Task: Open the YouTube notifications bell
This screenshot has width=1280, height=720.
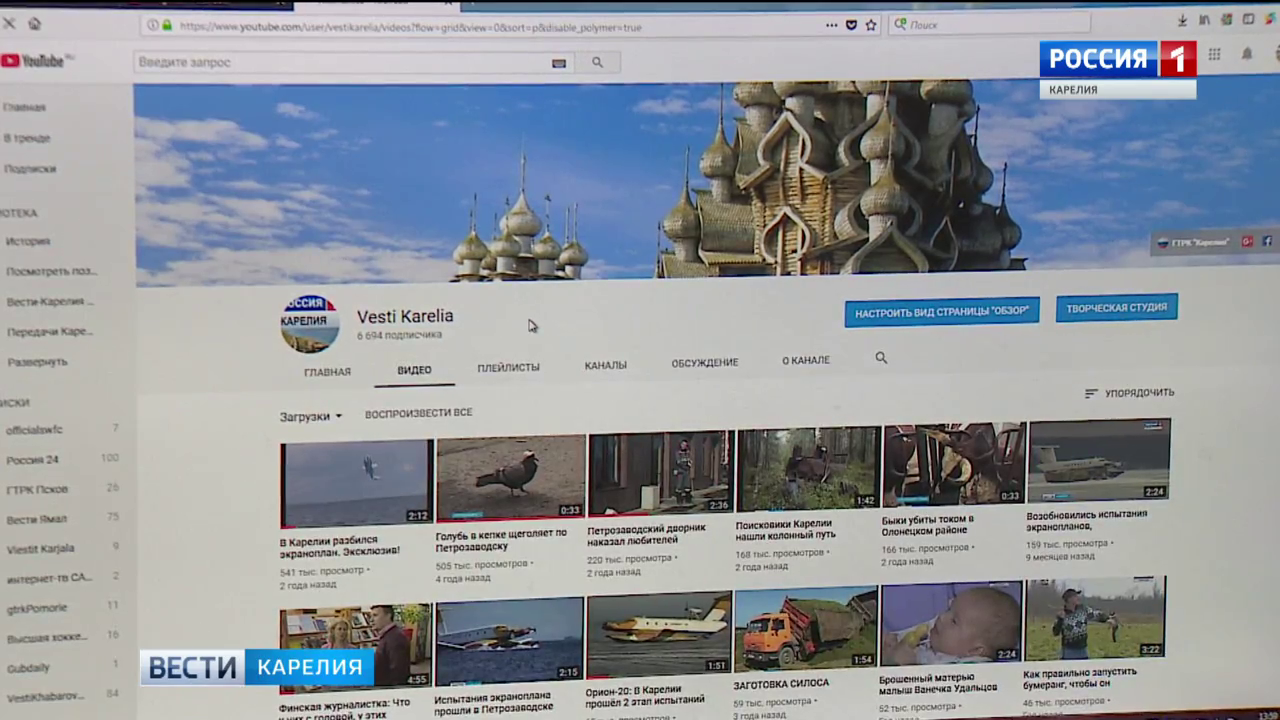Action: click(1247, 54)
